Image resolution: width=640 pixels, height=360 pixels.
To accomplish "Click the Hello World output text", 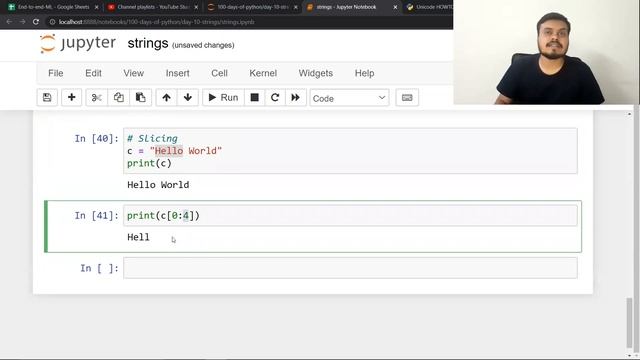I will pyautogui.click(x=158, y=185).
